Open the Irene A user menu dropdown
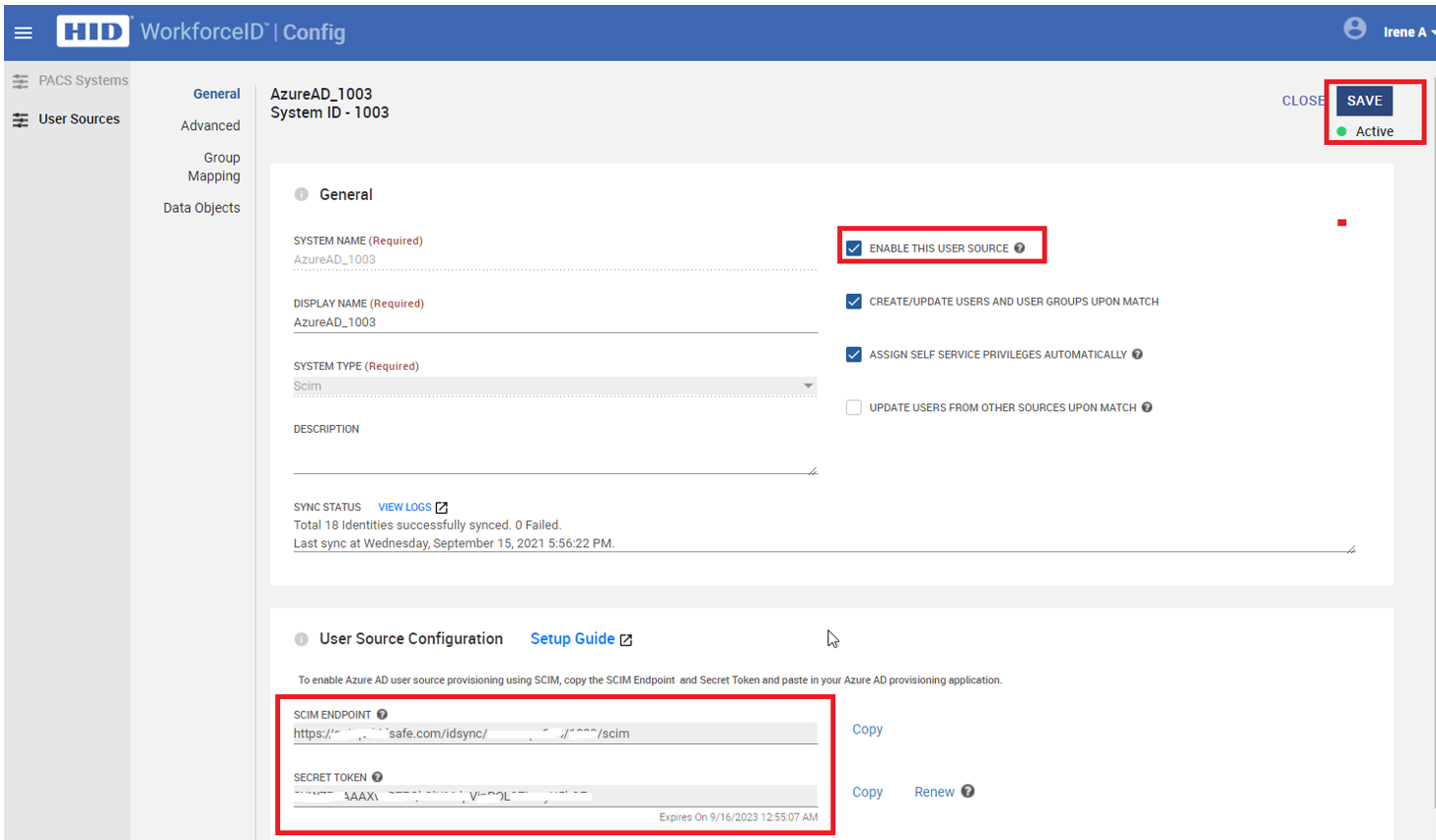This screenshot has width=1436, height=840. coord(1408,33)
